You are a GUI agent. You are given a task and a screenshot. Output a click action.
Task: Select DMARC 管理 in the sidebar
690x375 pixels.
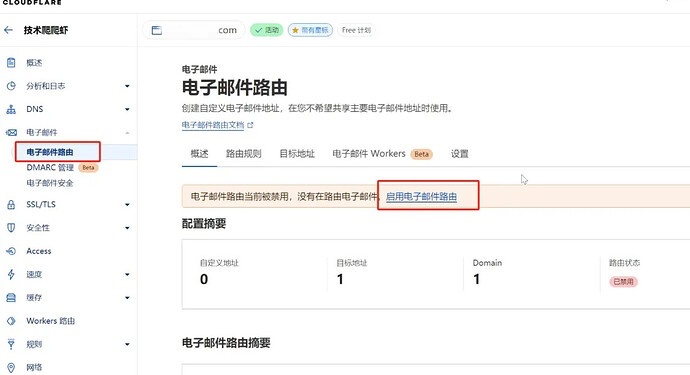(50, 167)
